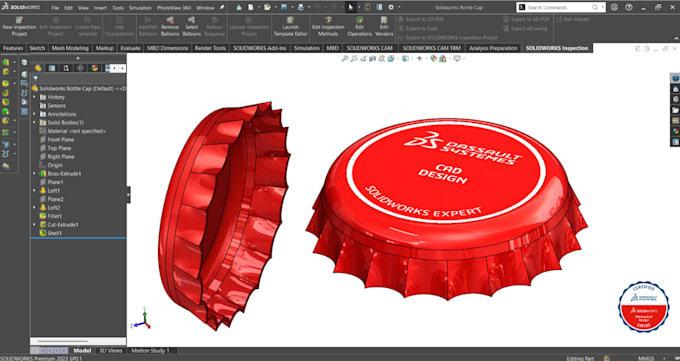680x361 pixels.
Task: Open the Appearances color wheel tab
Action: click(95, 68)
